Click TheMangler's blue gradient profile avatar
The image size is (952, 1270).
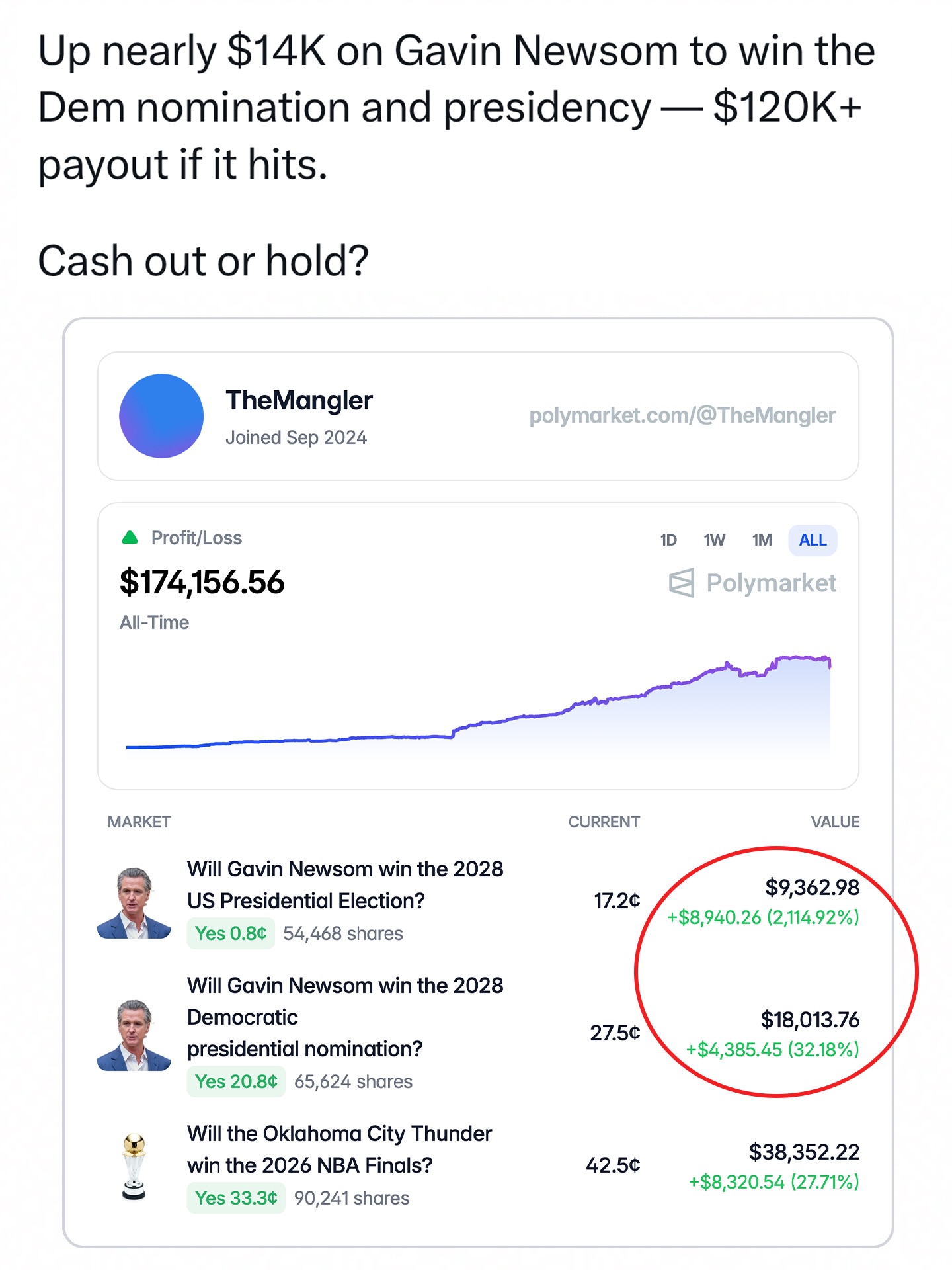(x=161, y=415)
